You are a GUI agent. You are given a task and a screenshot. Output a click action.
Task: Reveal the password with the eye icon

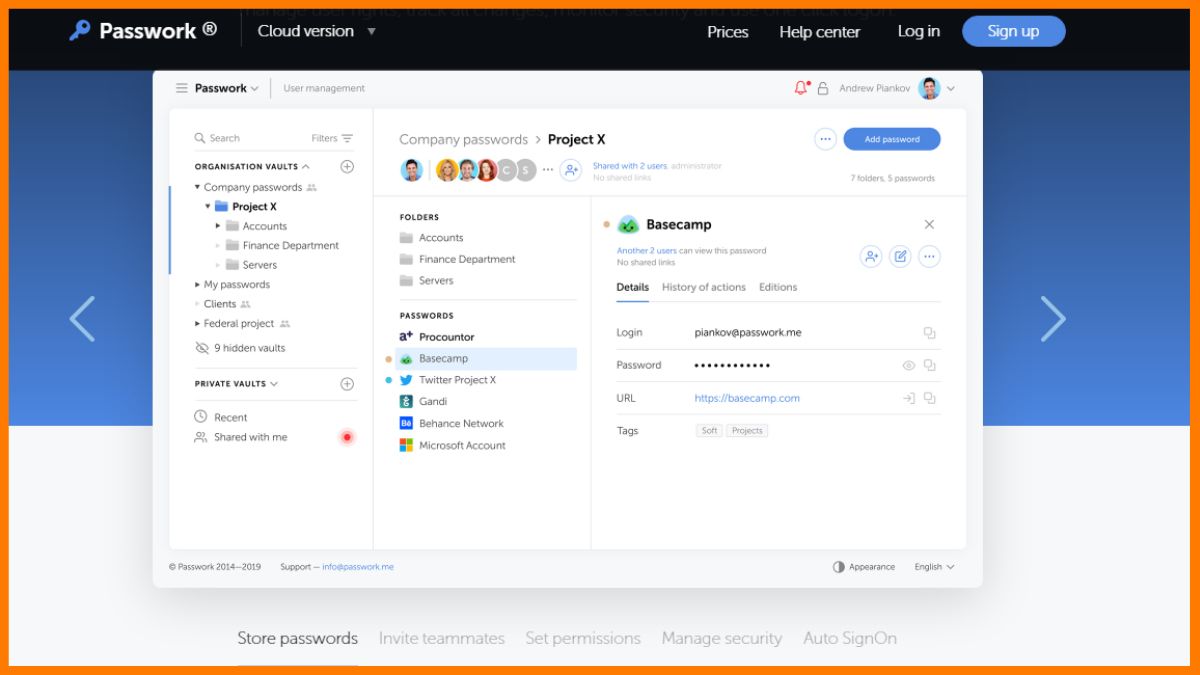click(x=909, y=366)
